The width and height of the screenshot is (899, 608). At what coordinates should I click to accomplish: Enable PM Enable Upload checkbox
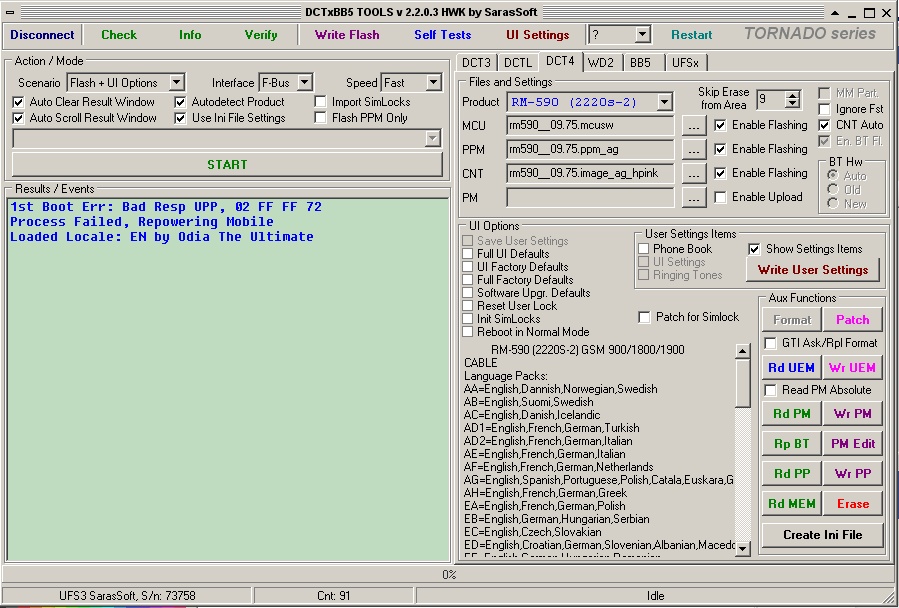tap(720, 197)
